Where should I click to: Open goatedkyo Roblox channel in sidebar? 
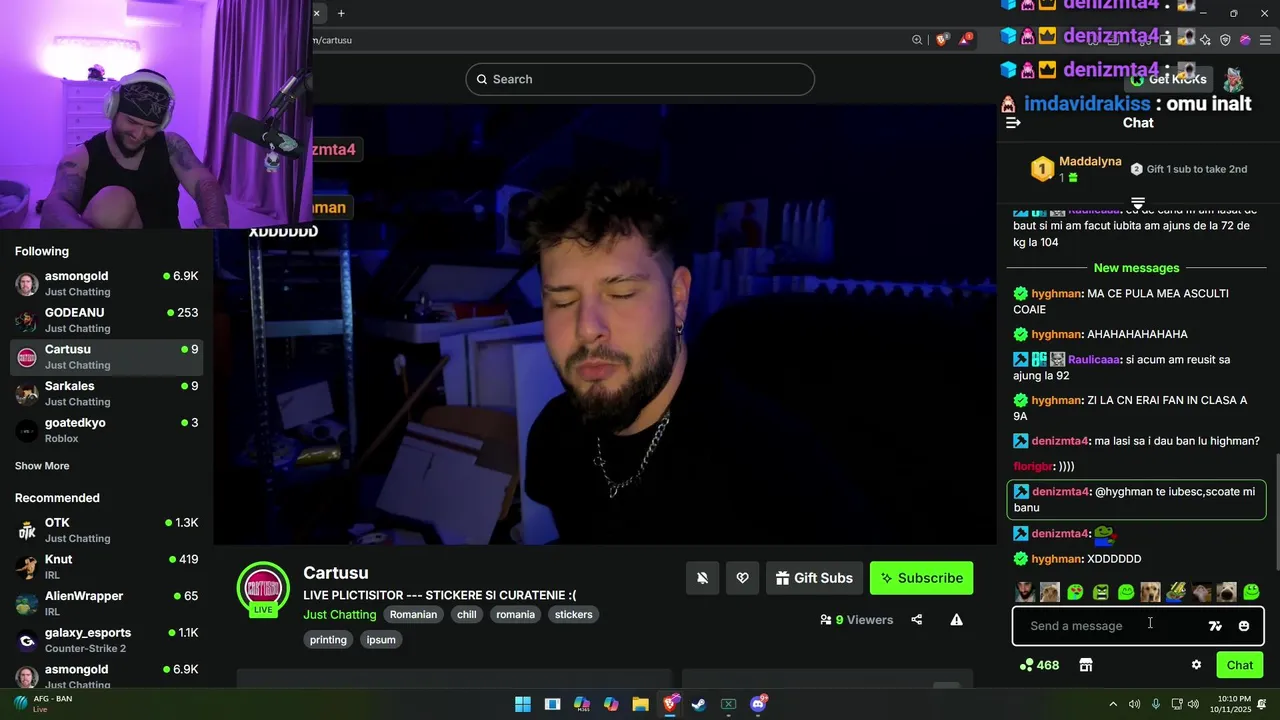106,430
